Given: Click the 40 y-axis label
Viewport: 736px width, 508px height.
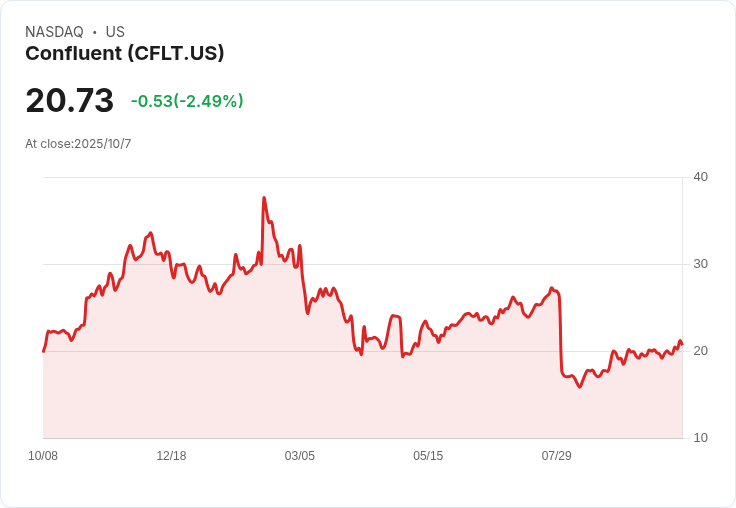Looking at the screenshot, I should coord(700,177).
